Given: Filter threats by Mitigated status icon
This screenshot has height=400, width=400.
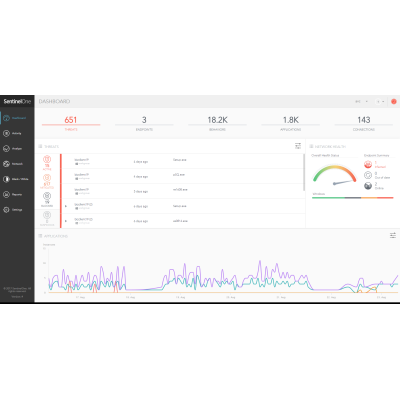Looking at the screenshot, I should point(47,178).
